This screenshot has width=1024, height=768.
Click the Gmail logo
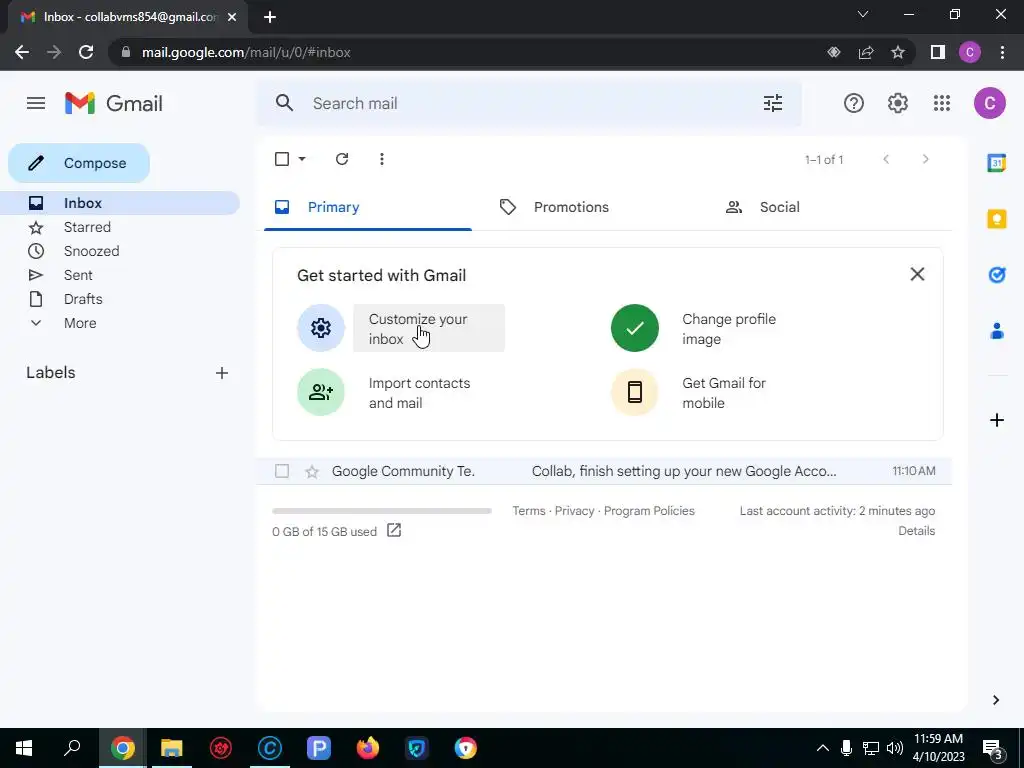click(114, 103)
